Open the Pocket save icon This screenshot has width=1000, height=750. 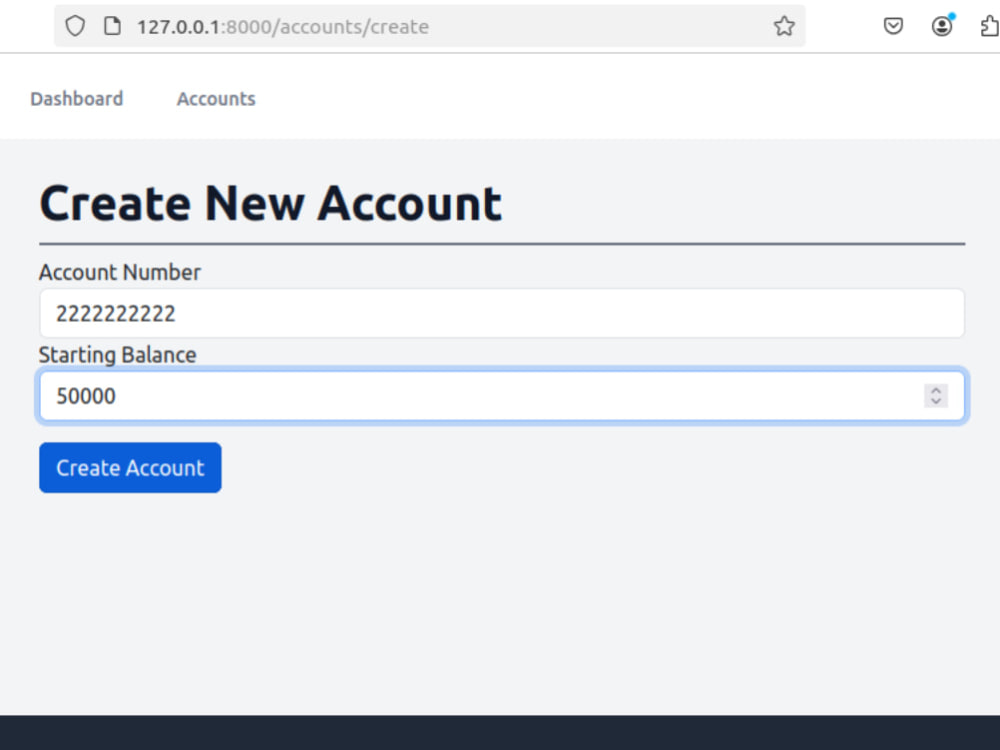tap(893, 26)
